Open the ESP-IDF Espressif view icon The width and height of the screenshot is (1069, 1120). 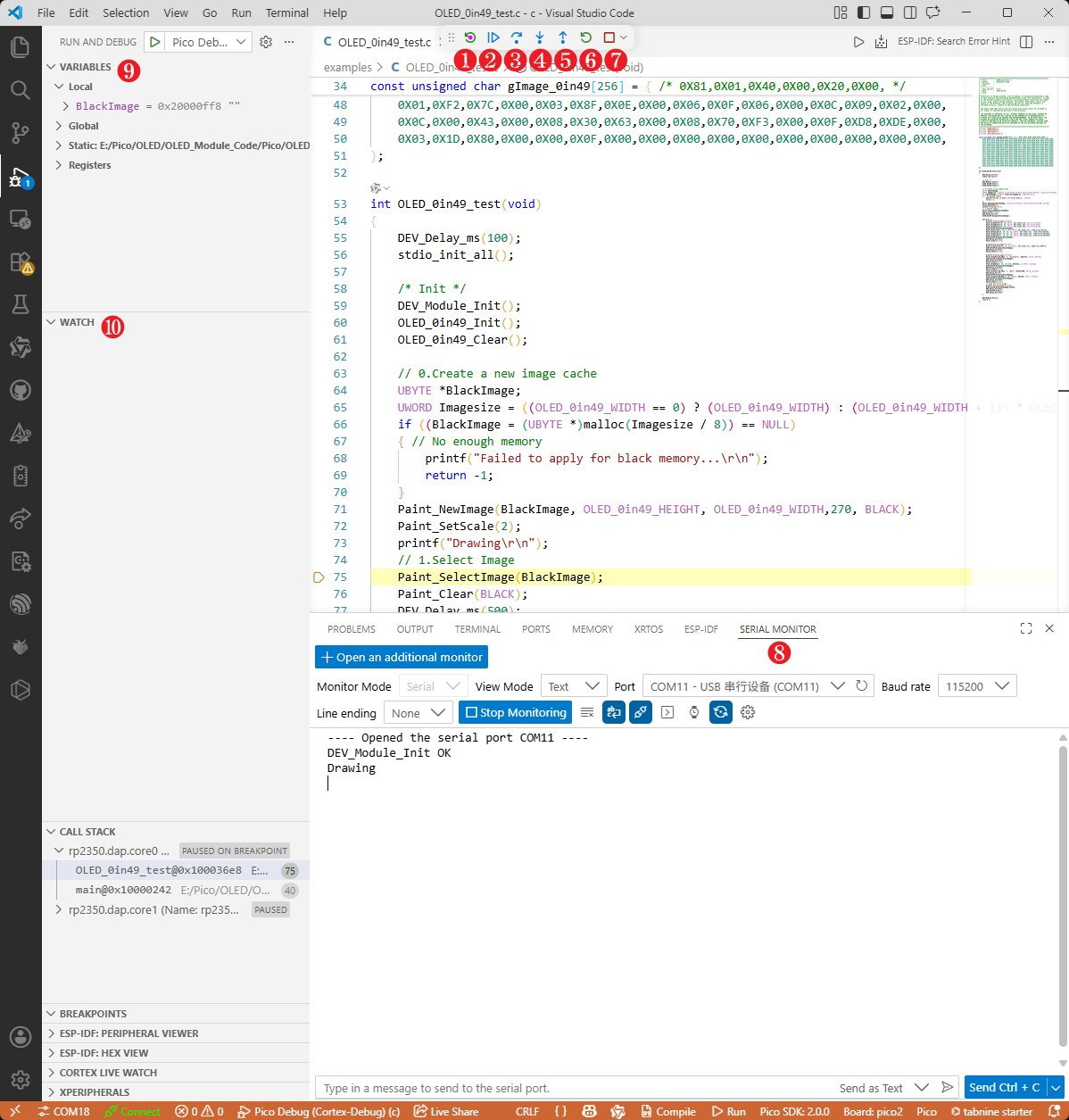21,604
